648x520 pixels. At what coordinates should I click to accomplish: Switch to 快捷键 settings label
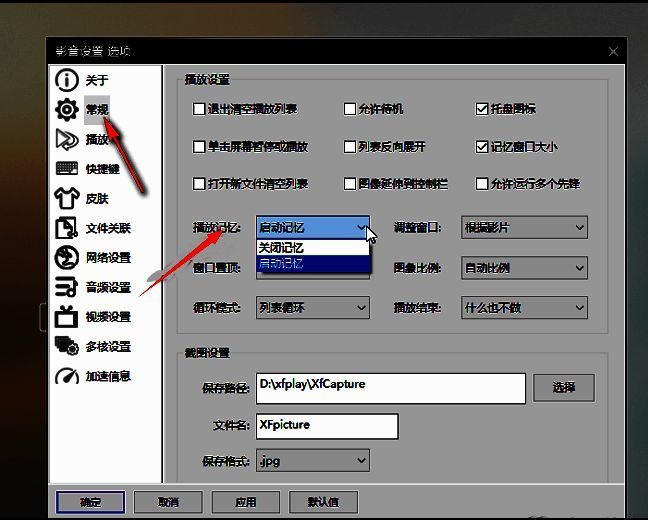[x=102, y=169]
